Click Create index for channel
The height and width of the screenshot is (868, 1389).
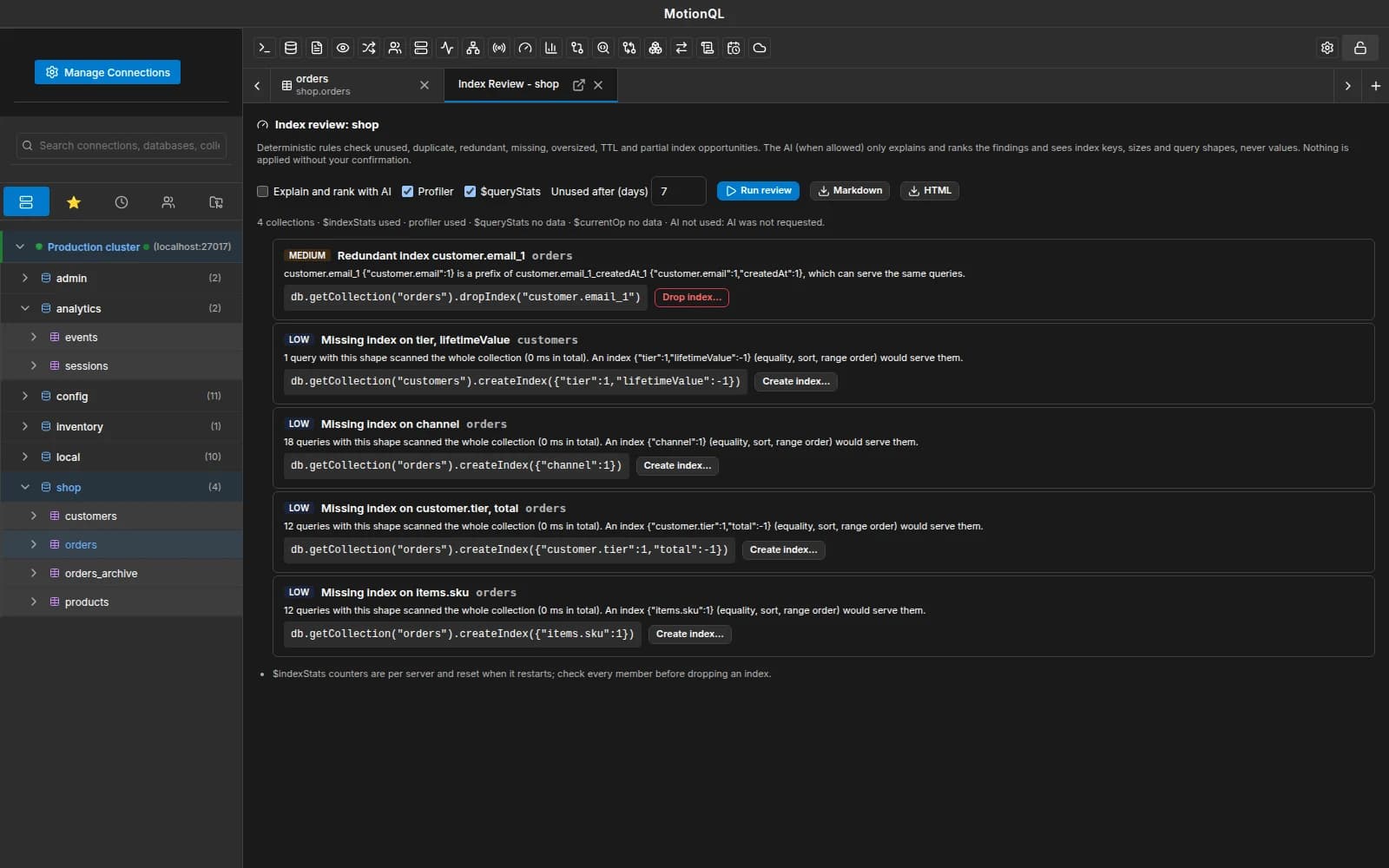tap(677, 465)
